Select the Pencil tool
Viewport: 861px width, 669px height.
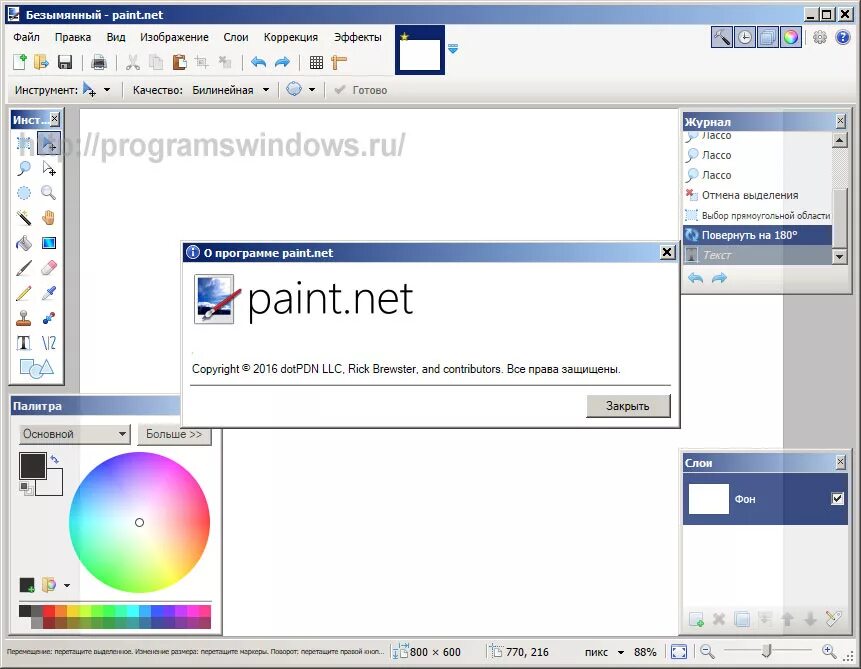(x=24, y=293)
